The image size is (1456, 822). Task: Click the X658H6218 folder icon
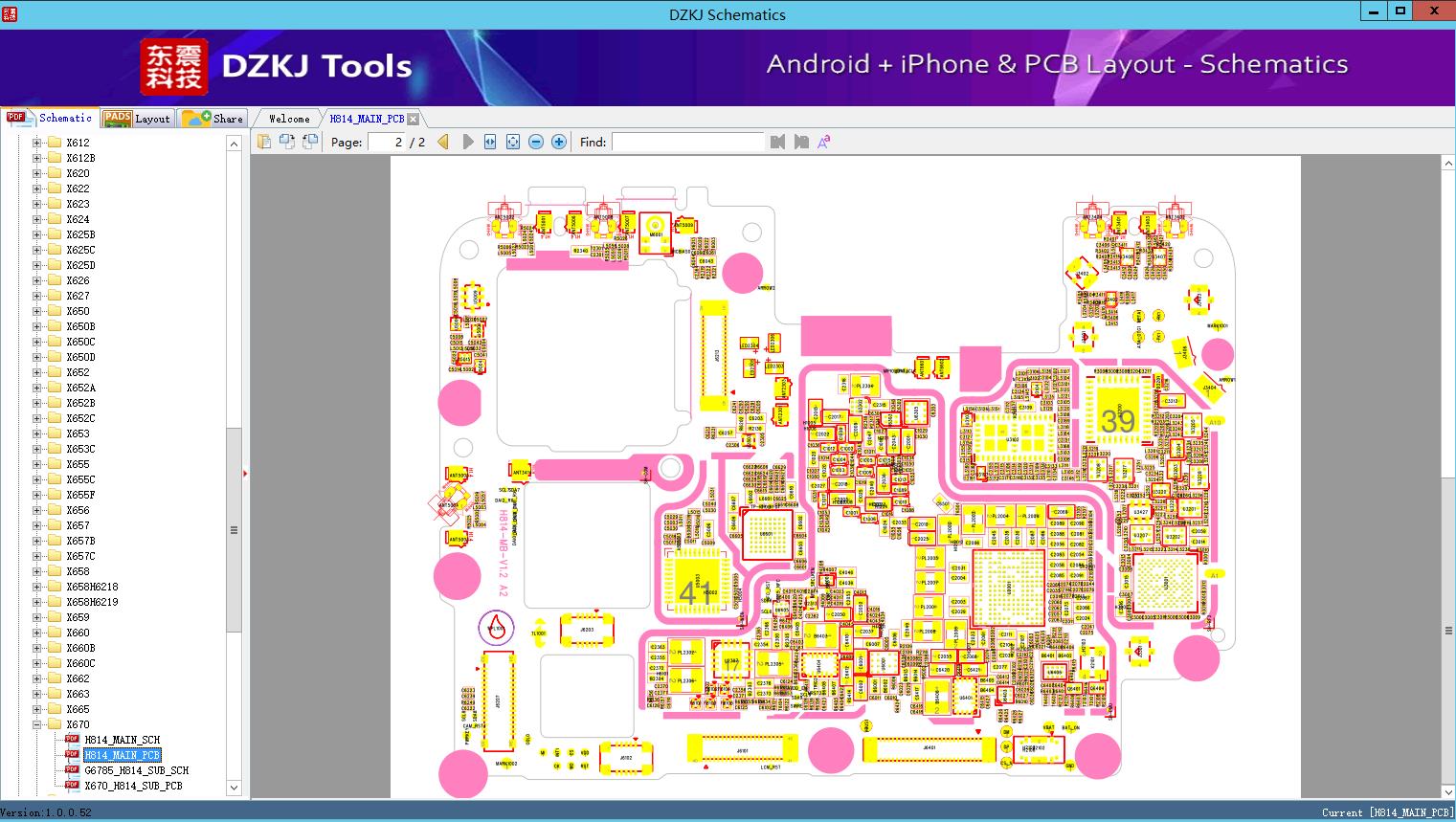pos(55,587)
